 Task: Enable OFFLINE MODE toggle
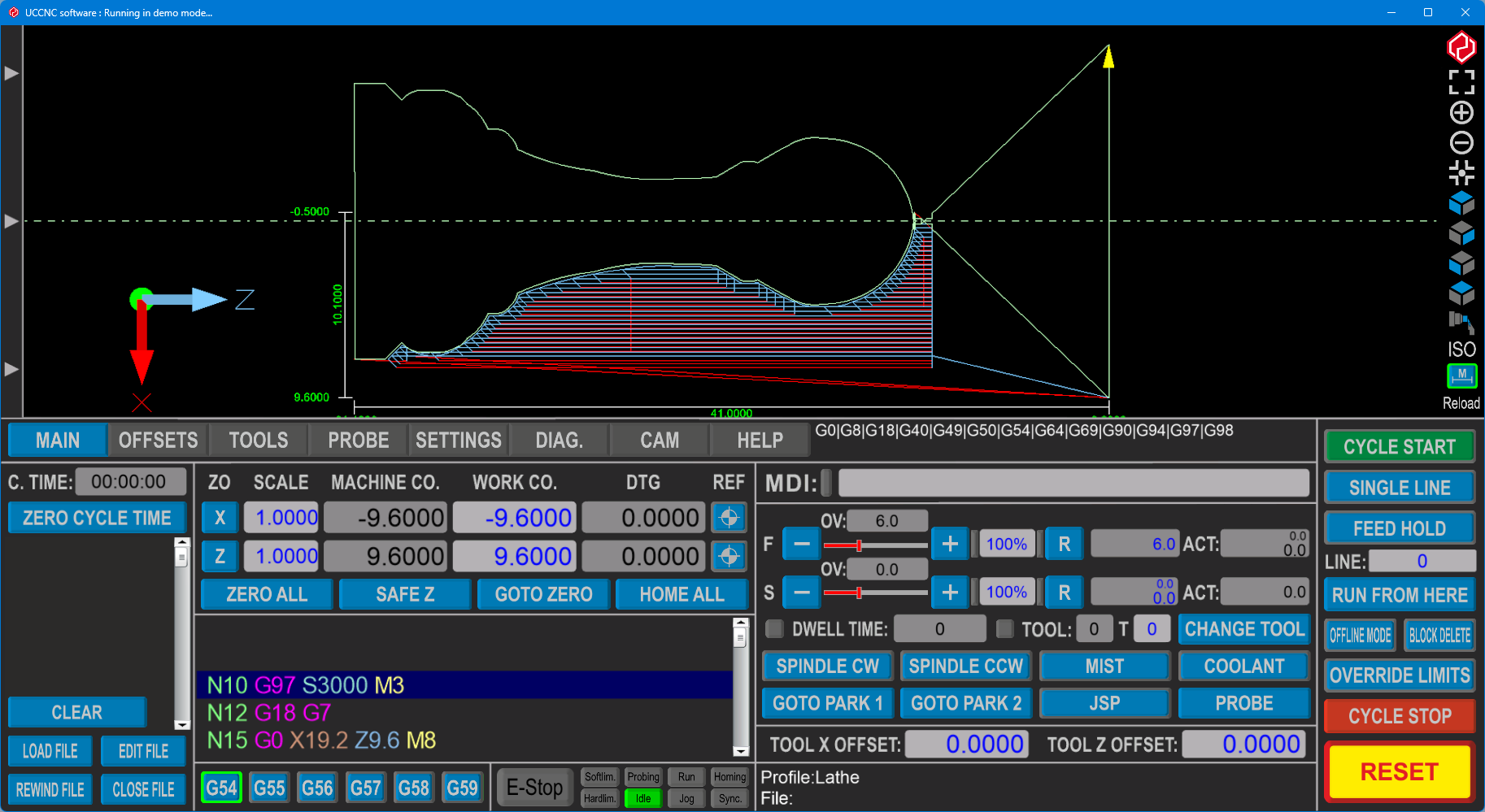[x=1360, y=636]
